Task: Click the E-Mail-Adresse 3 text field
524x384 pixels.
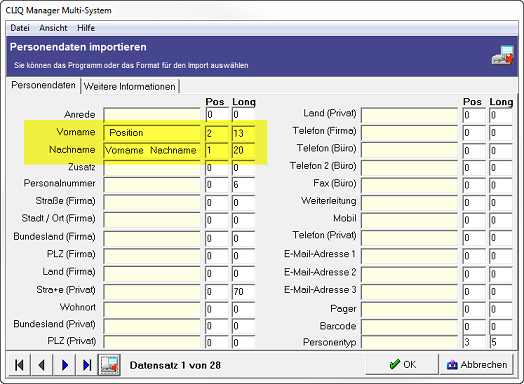Action: pyautogui.click(x=409, y=291)
